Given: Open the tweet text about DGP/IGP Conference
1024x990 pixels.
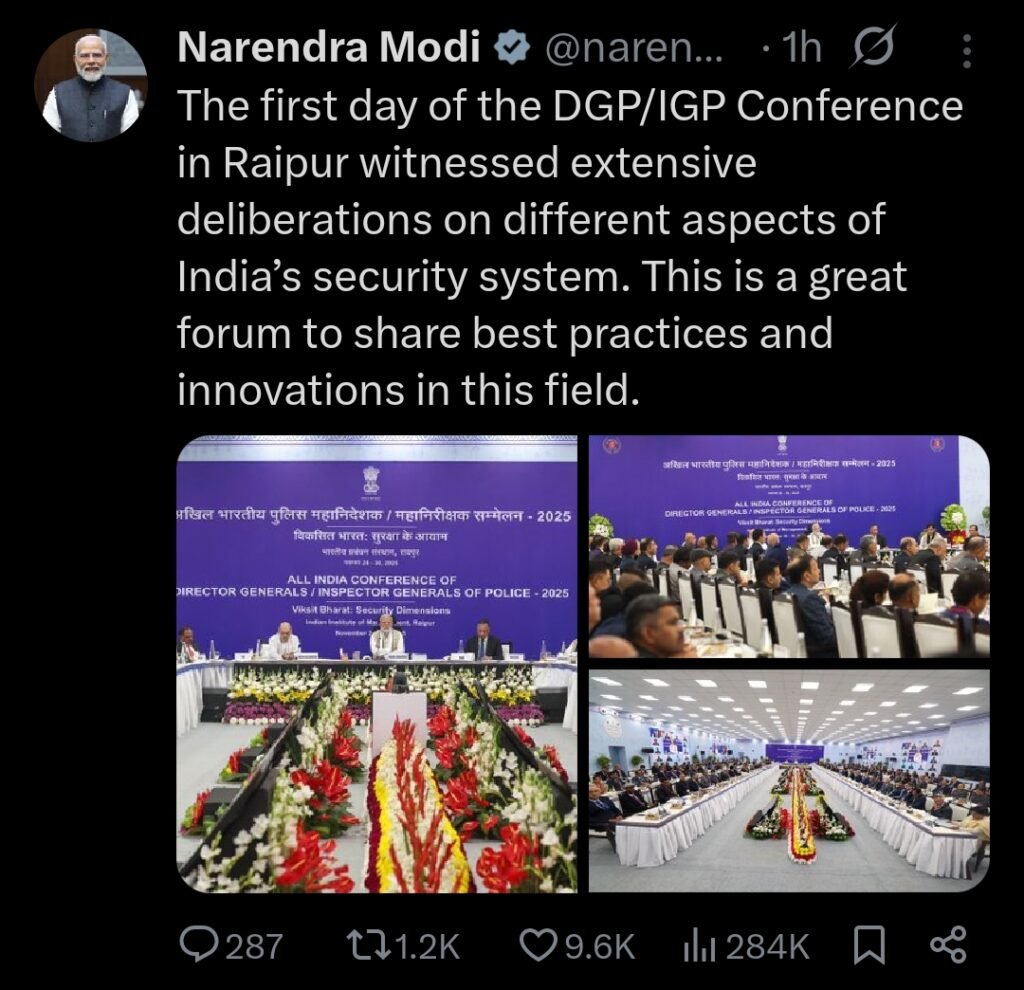Looking at the screenshot, I should (x=570, y=248).
